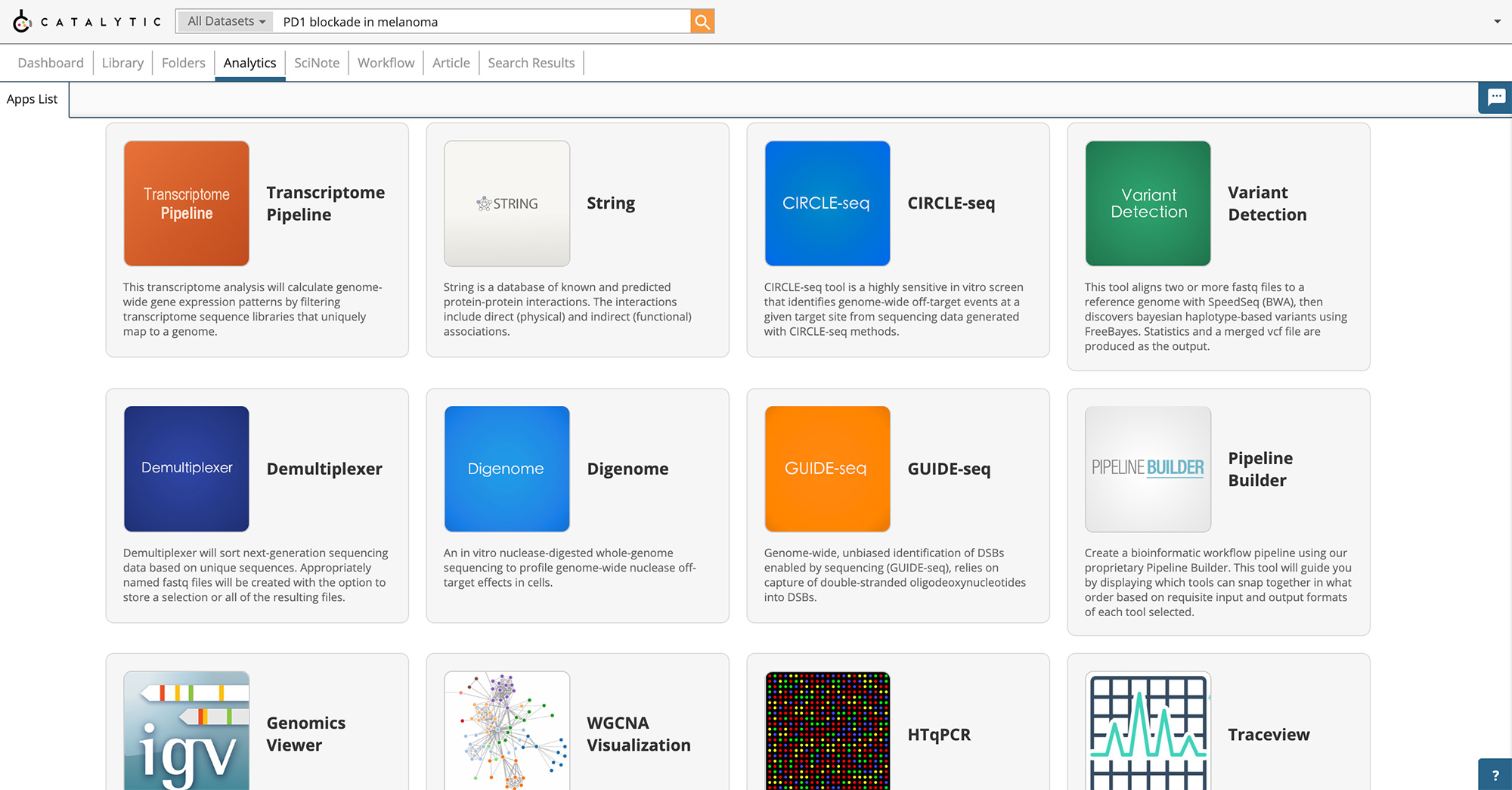Click the Digenome description paragraph
This screenshot has width=1512, height=790.
click(x=570, y=568)
